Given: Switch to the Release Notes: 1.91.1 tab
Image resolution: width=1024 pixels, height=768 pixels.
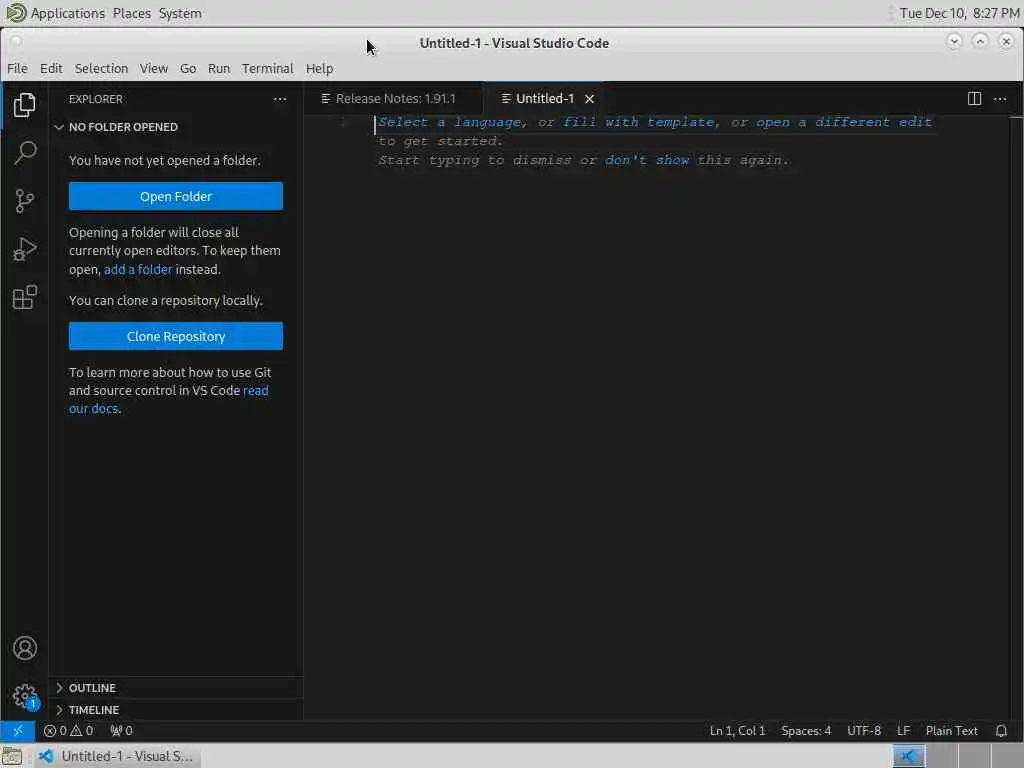Looking at the screenshot, I should (x=394, y=99).
